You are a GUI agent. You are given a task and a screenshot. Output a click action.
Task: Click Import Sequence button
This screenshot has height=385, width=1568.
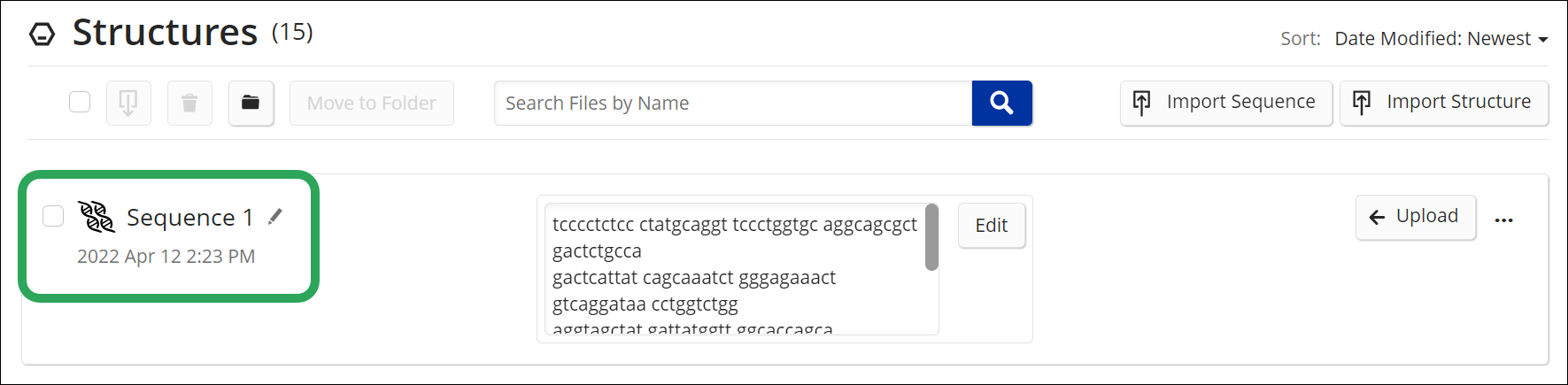(x=1225, y=103)
